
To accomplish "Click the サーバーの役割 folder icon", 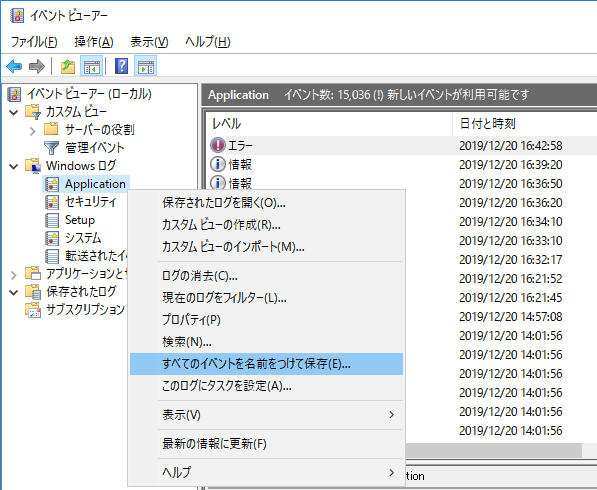I will click(51, 129).
